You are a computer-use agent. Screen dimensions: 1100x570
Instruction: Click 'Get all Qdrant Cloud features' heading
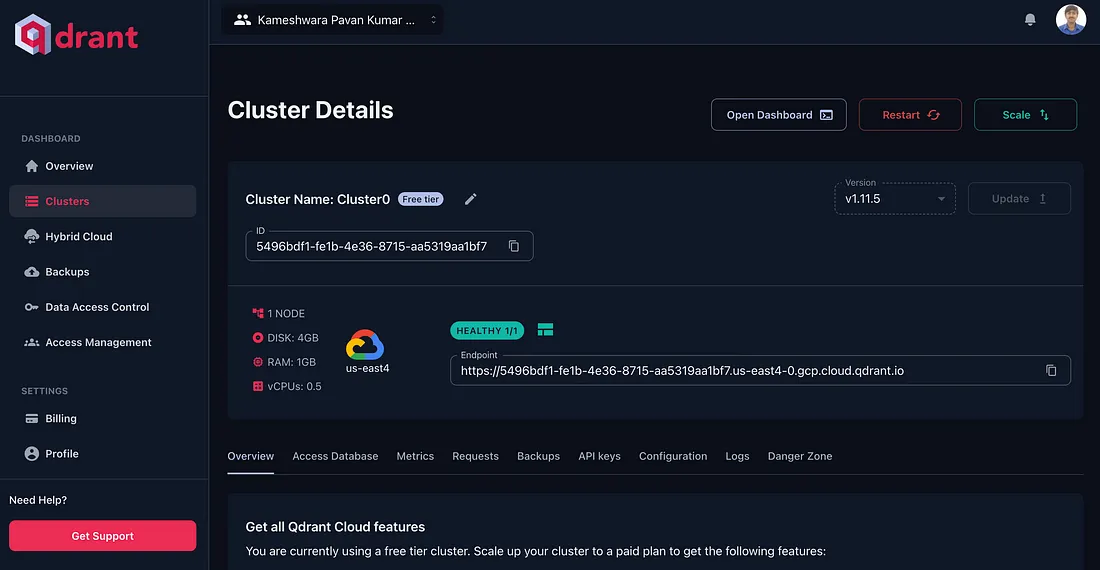click(335, 527)
